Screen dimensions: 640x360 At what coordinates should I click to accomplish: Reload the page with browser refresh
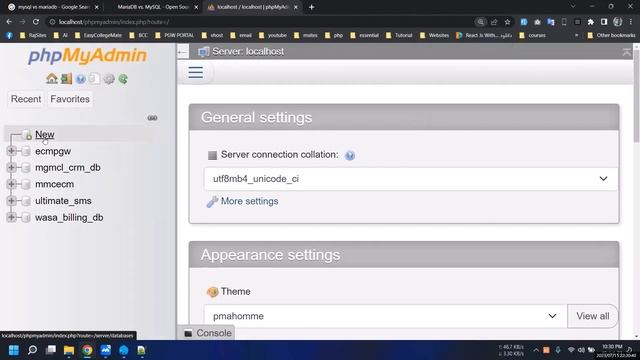36,22
